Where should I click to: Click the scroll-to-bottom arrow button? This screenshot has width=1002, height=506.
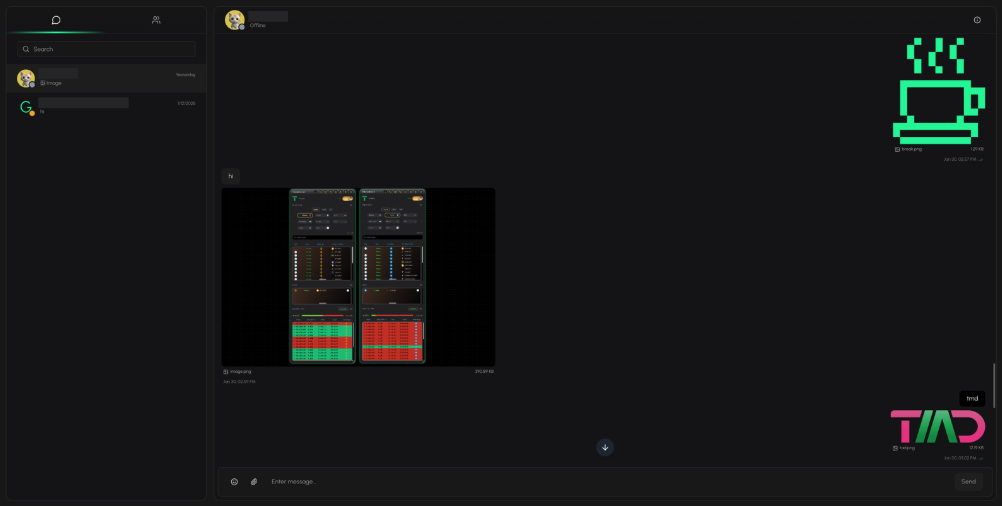click(605, 447)
